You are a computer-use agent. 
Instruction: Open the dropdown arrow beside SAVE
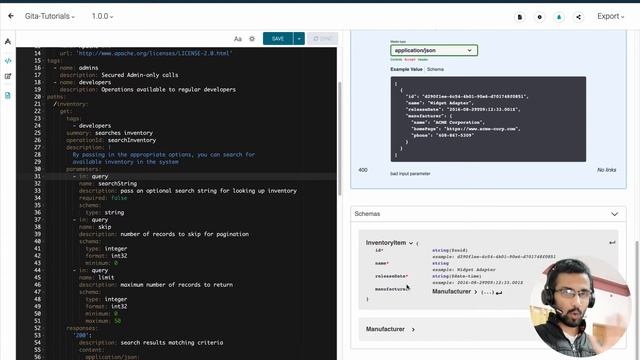click(x=299, y=39)
